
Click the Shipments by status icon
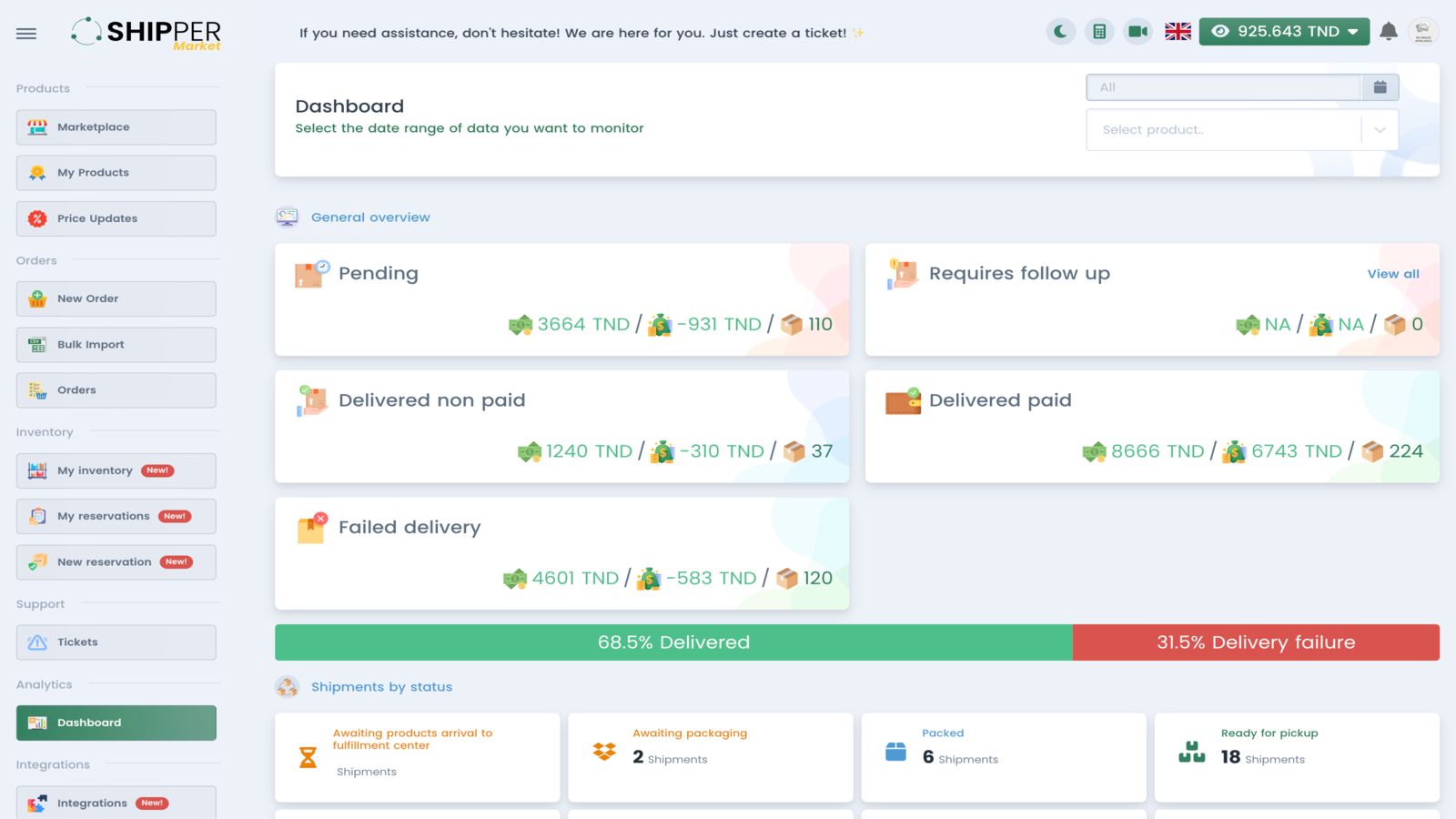coord(287,687)
